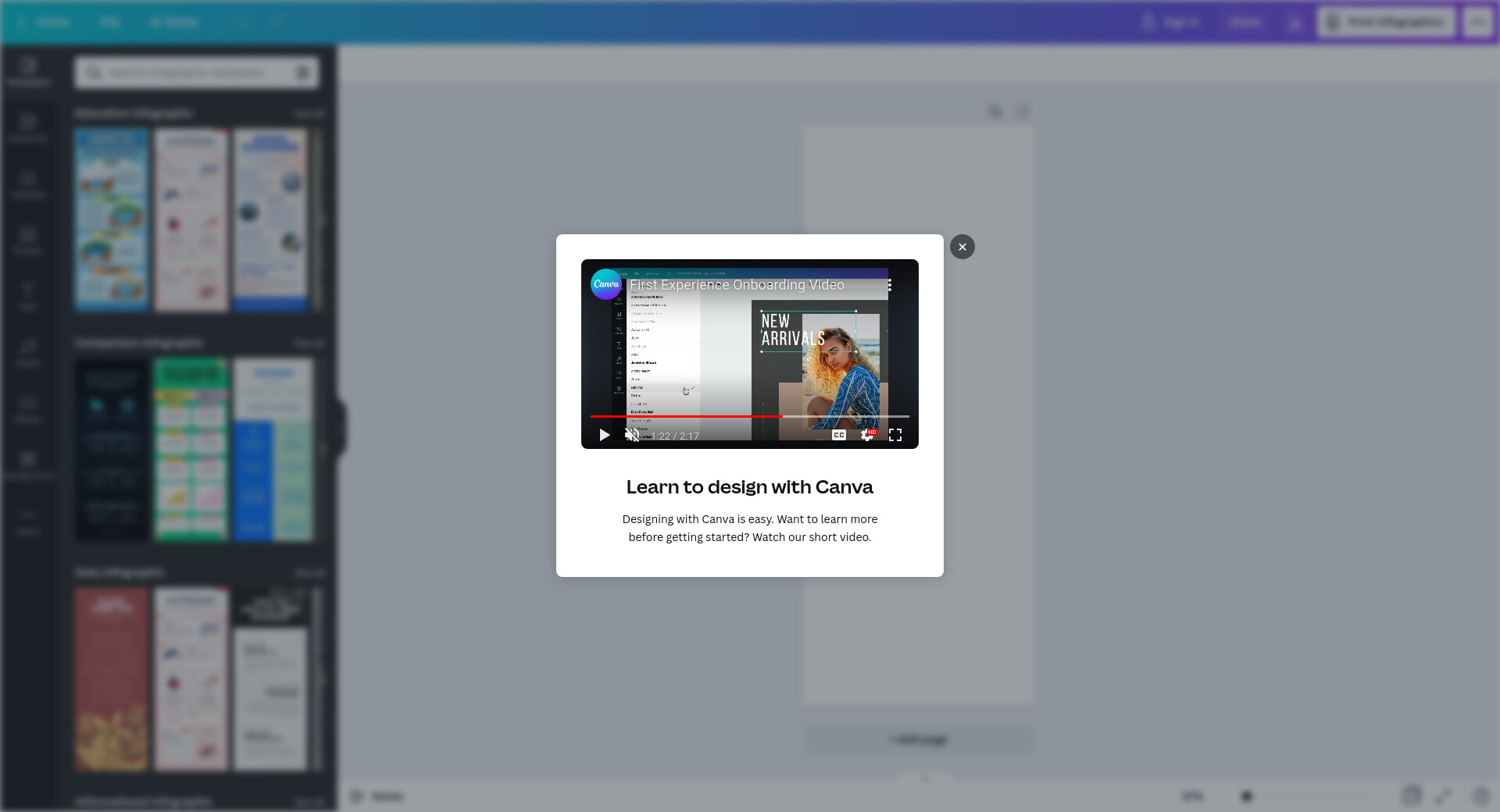The image size is (1500, 812).
Task: Click the download icon in top bar
Action: click(x=1295, y=23)
